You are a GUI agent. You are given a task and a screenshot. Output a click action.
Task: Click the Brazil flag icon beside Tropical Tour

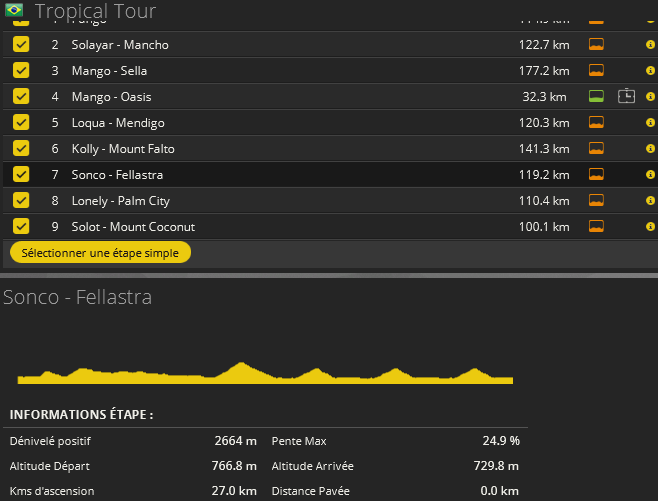14,10
